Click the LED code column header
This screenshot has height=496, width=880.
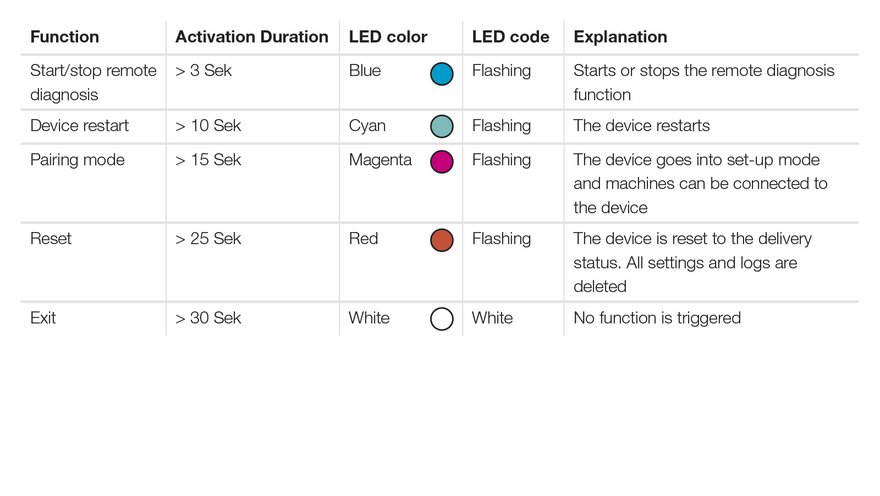(511, 37)
